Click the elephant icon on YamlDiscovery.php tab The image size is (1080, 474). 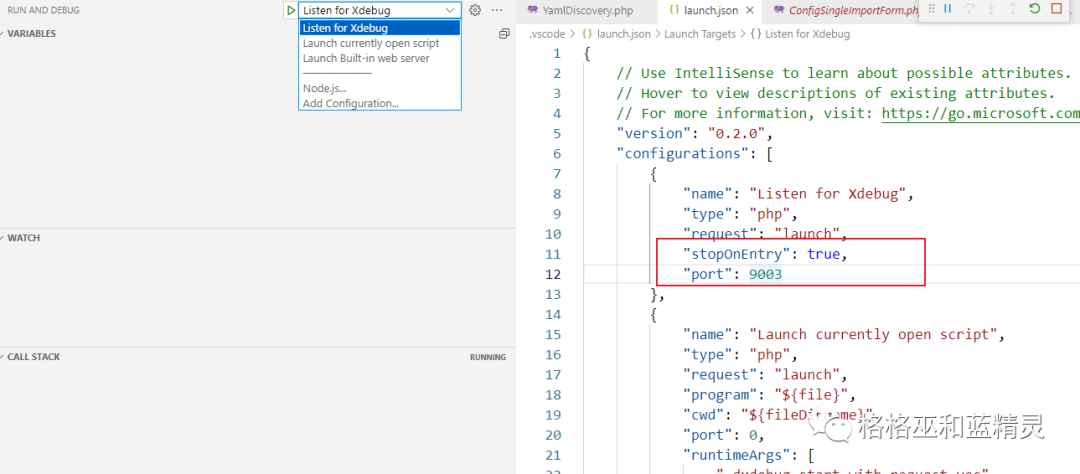click(532, 10)
